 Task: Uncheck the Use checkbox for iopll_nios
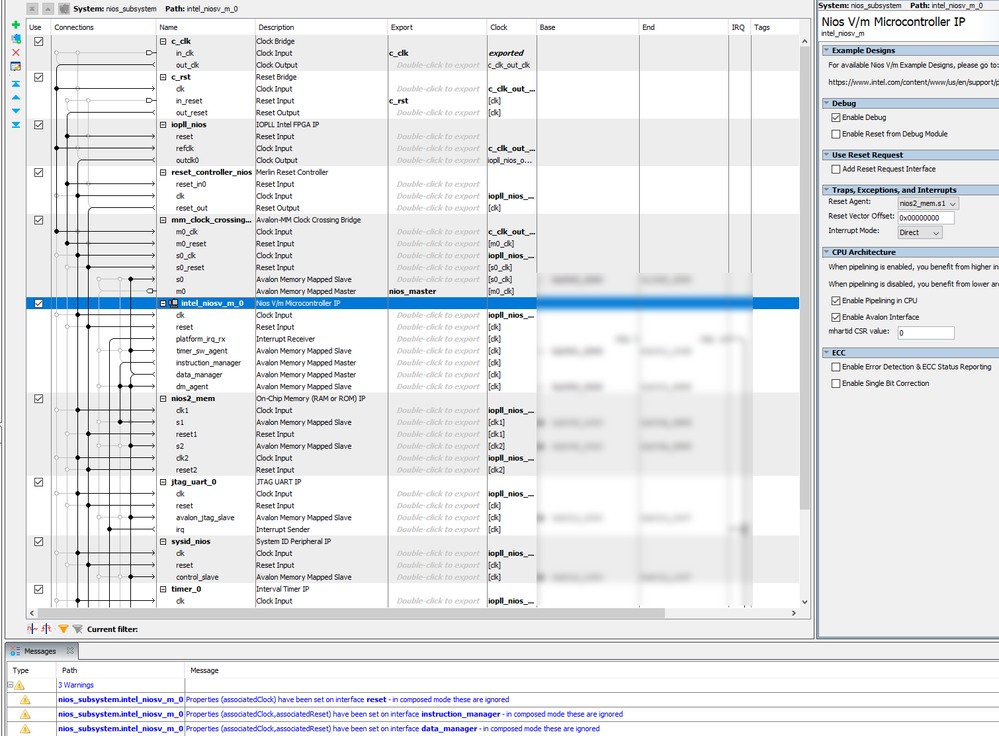39,125
